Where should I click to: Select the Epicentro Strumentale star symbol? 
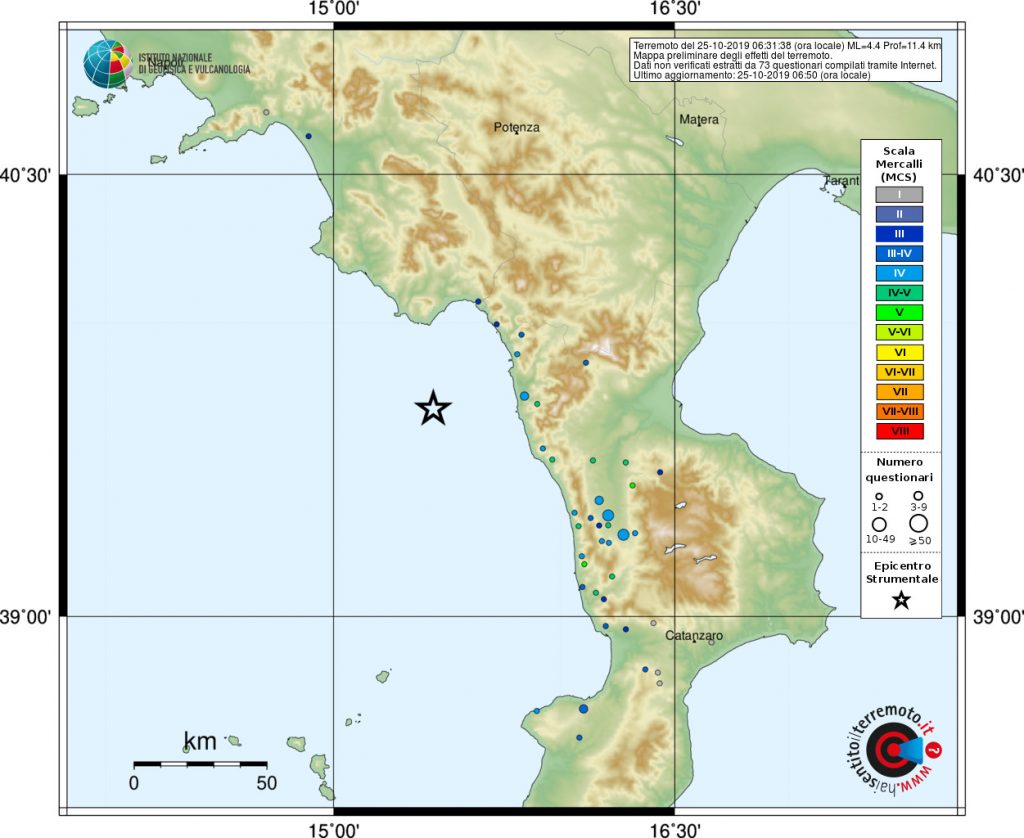click(901, 601)
